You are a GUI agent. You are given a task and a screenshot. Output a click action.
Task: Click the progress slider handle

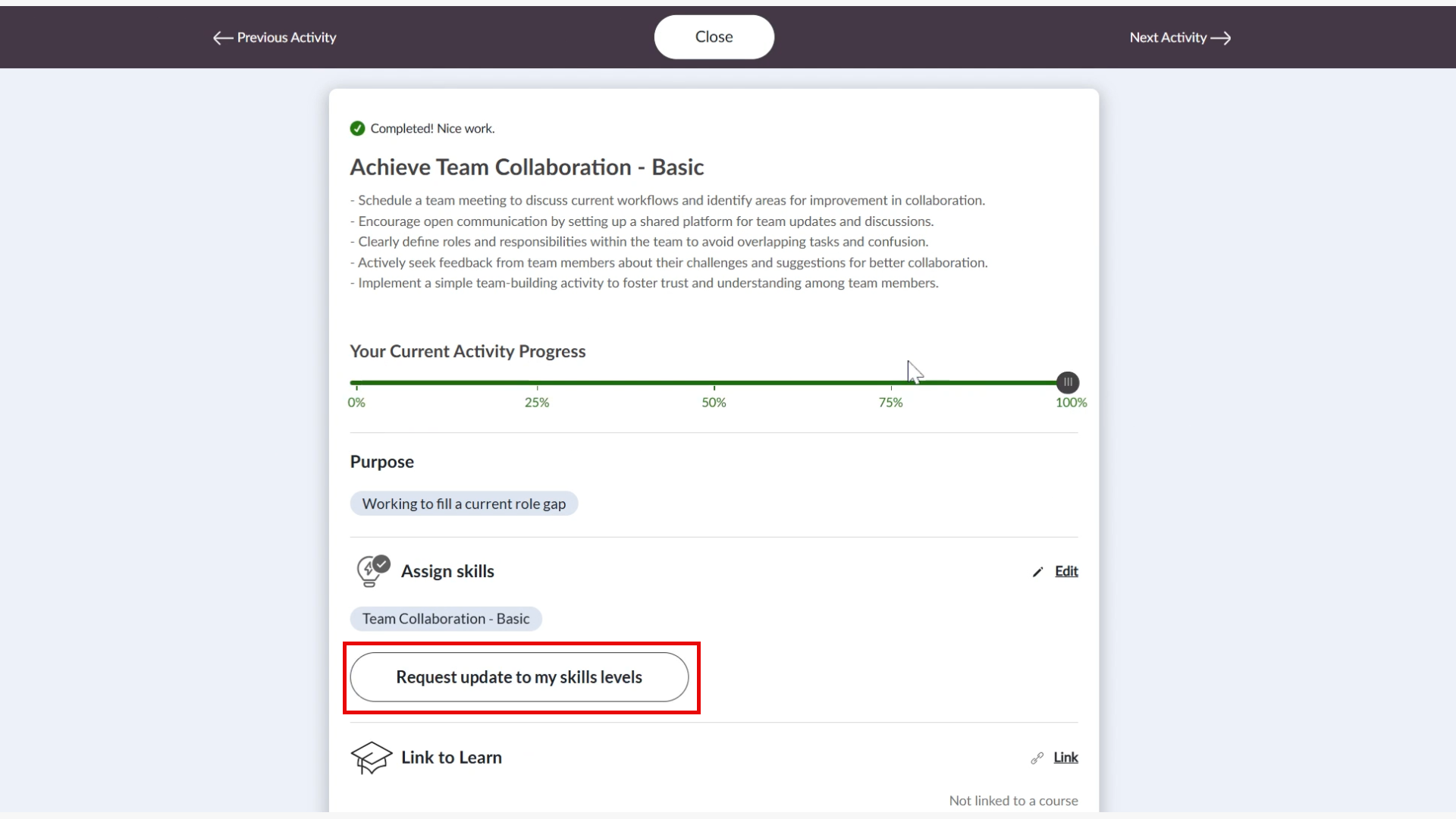(x=1068, y=382)
